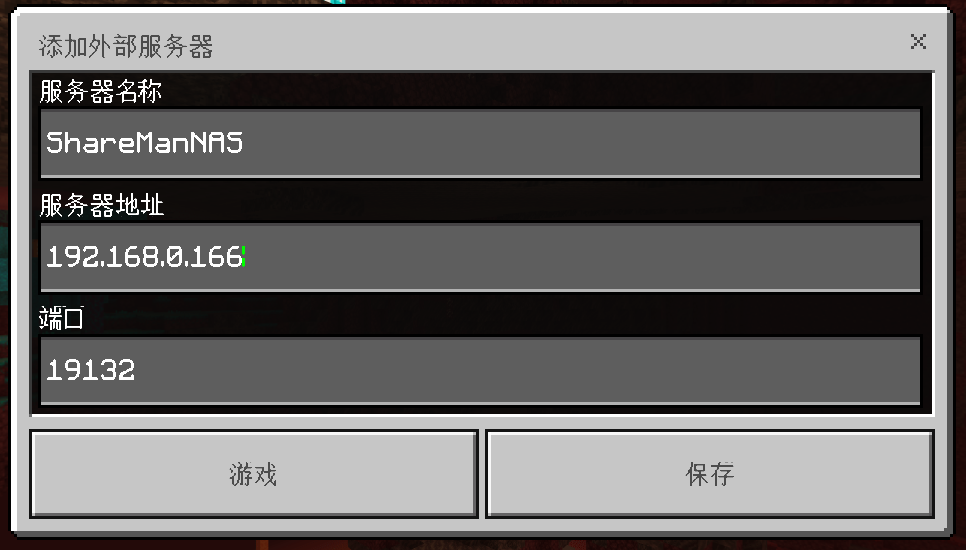Close the 添加外部服务器 dialog with the X

918,41
